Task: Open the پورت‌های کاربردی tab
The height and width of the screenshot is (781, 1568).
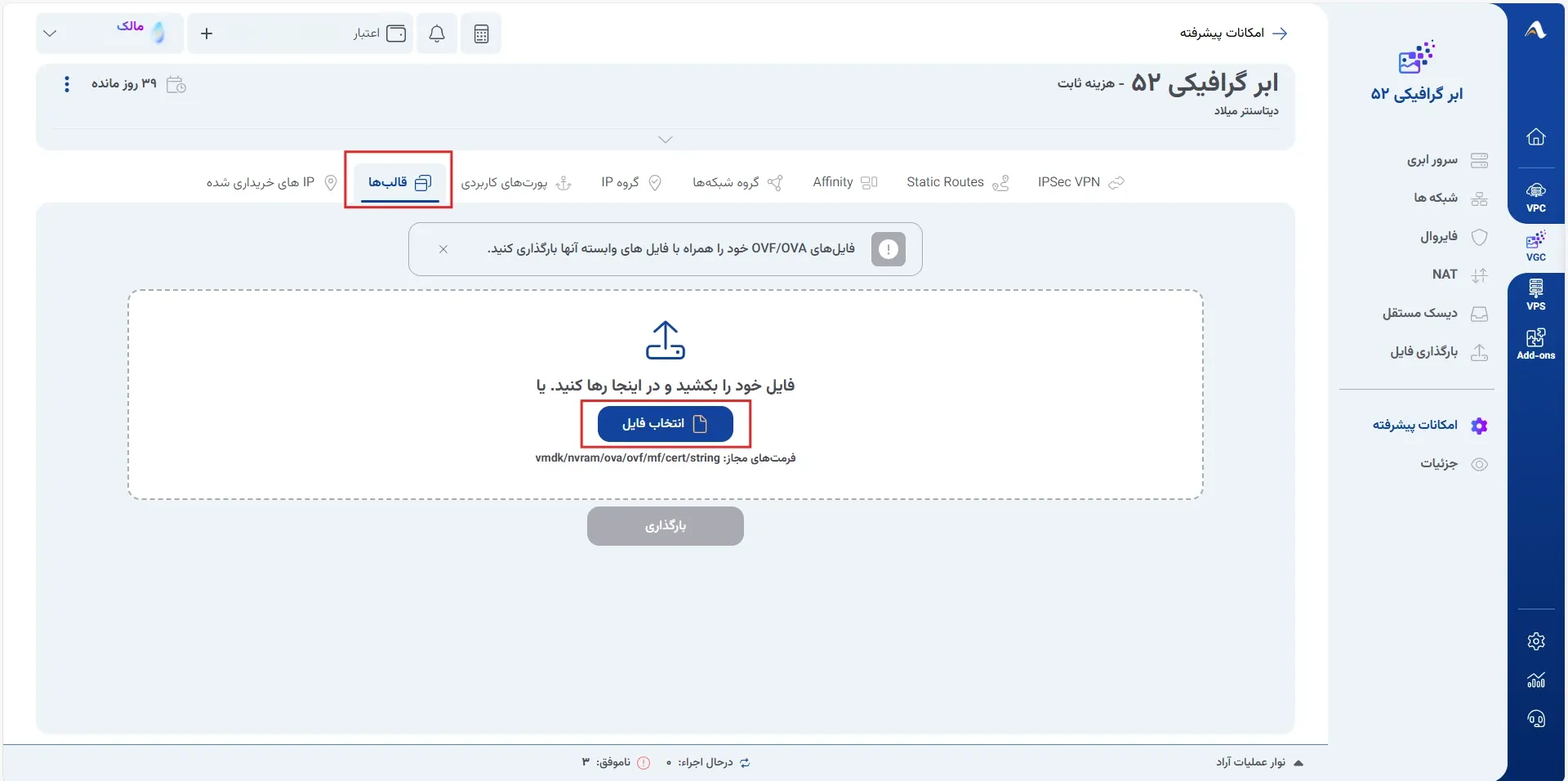Action: [x=516, y=182]
